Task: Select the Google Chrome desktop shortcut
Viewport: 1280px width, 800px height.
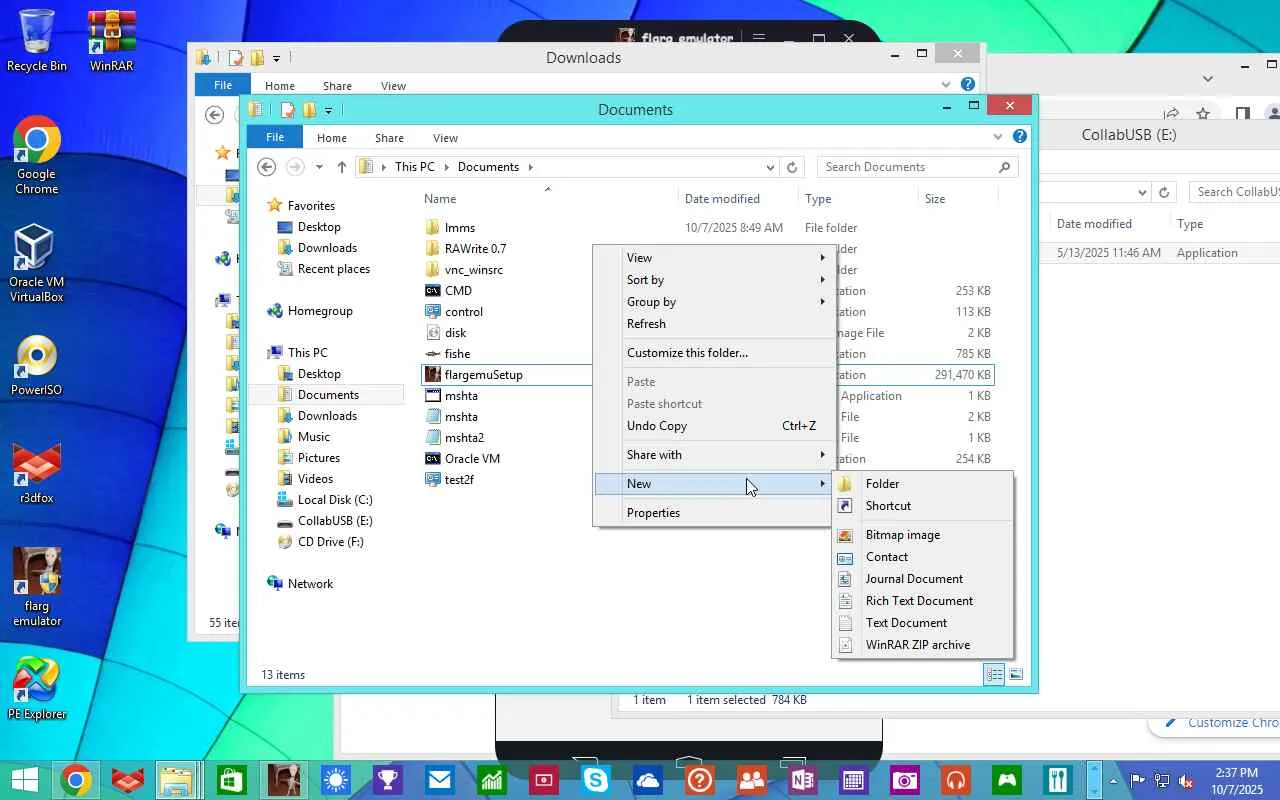Action: coord(37,156)
